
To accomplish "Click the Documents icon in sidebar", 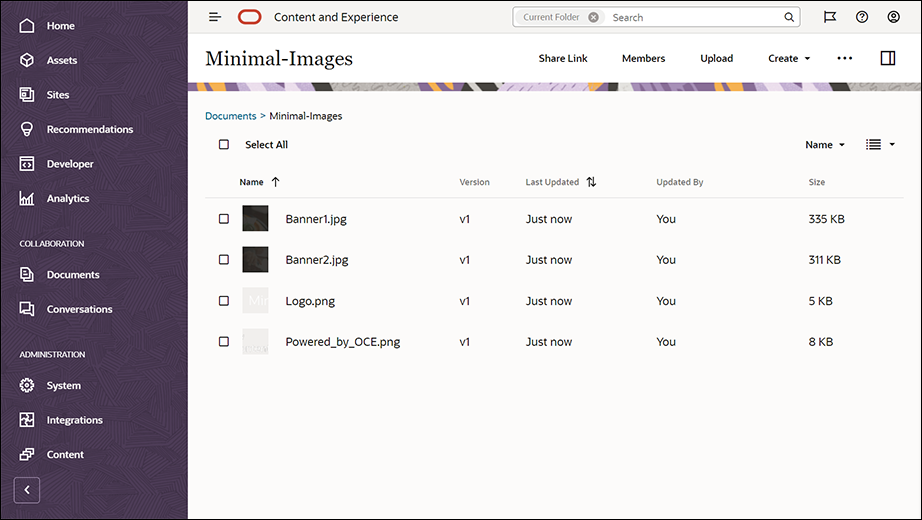I will (26, 274).
